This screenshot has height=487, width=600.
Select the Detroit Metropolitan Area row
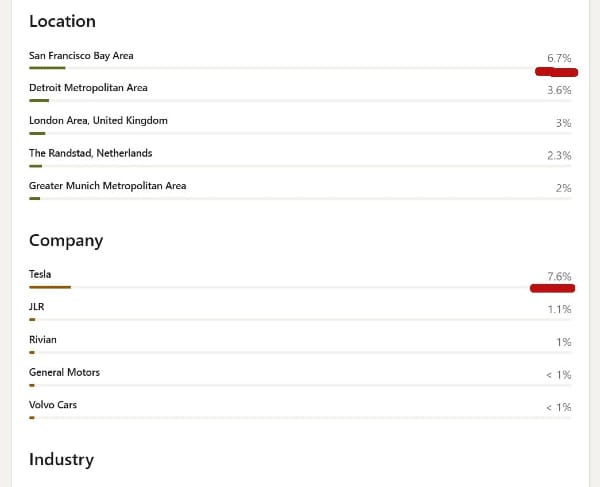300,92
